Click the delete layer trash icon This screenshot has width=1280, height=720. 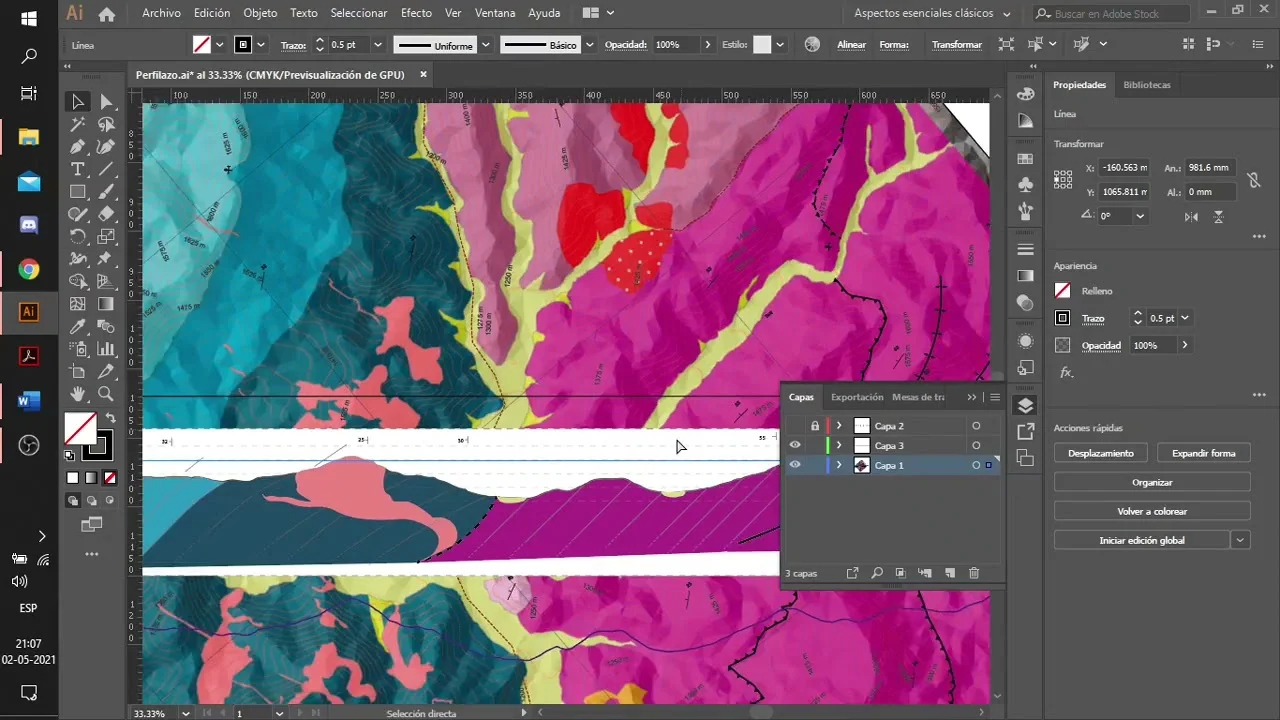(x=974, y=573)
